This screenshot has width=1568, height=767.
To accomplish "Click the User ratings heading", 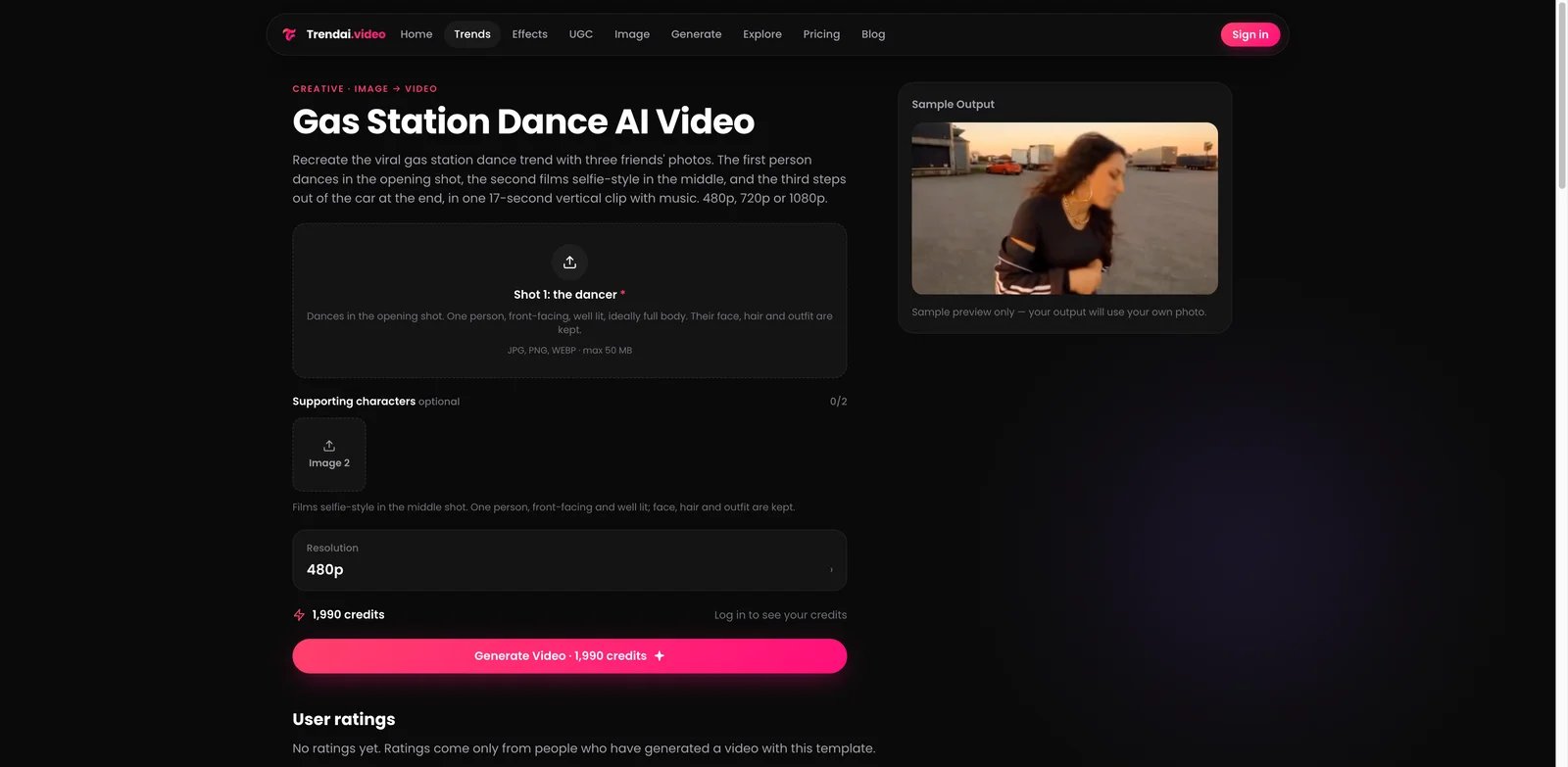I will [344, 719].
